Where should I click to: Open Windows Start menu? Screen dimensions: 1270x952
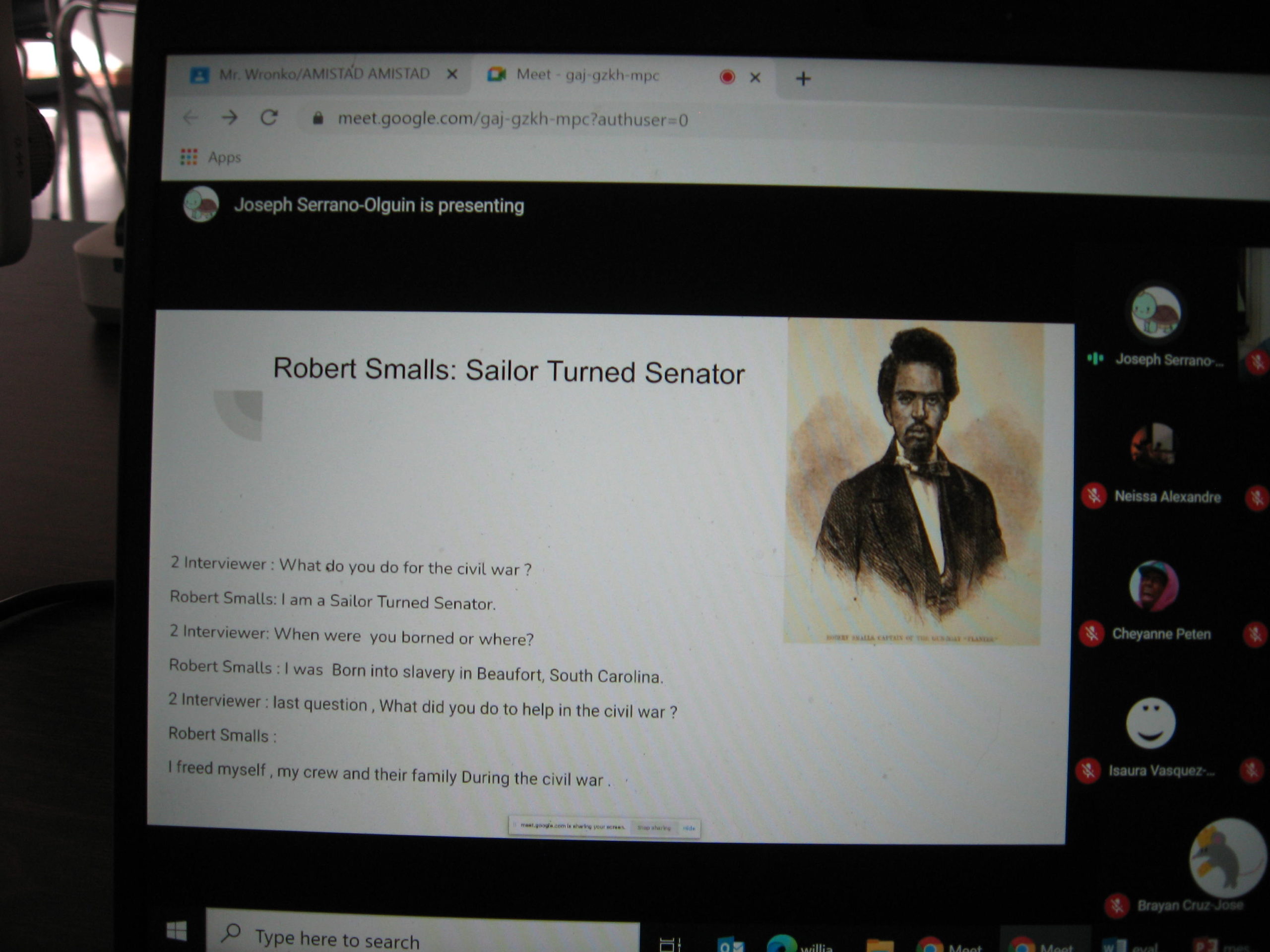[x=176, y=931]
